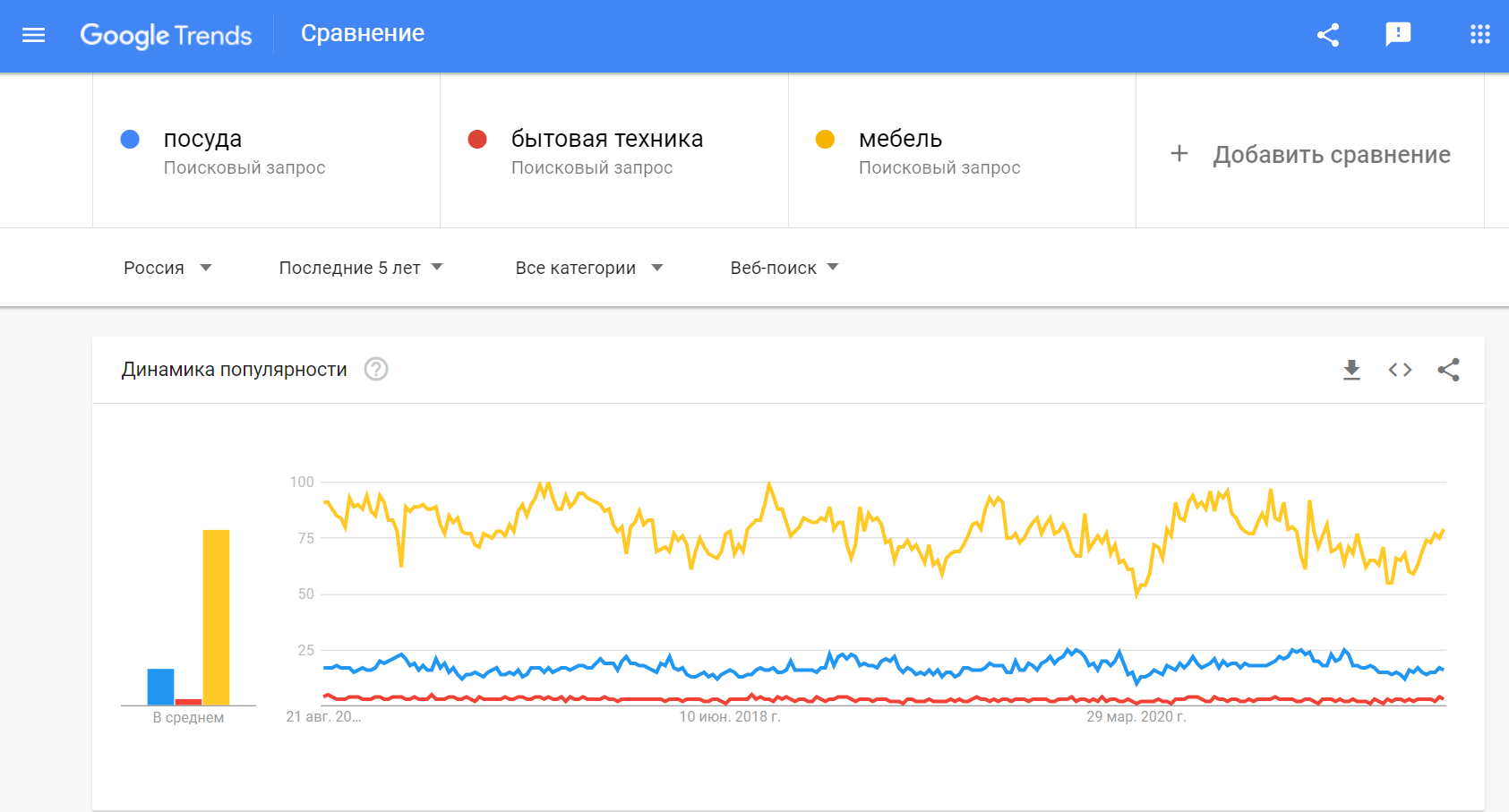Click the share icon in header
The width and height of the screenshot is (1509, 812).
coord(1328,35)
